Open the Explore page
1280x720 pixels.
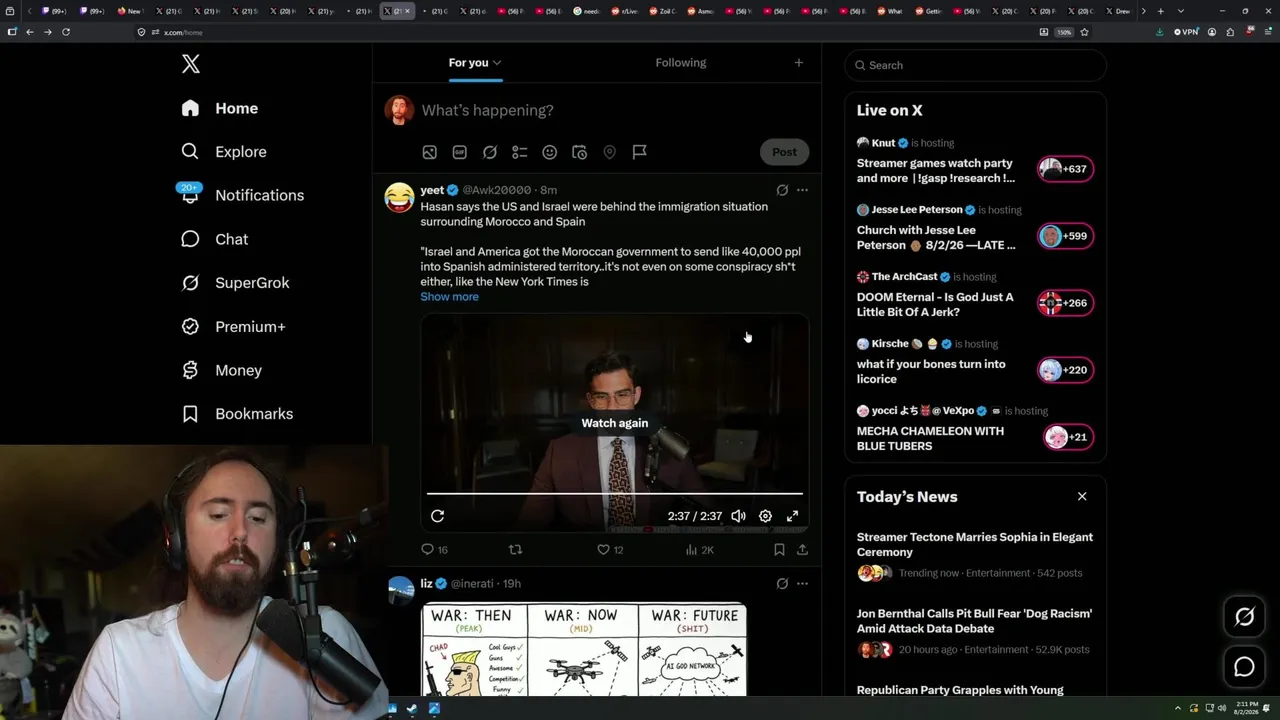[224, 152]
